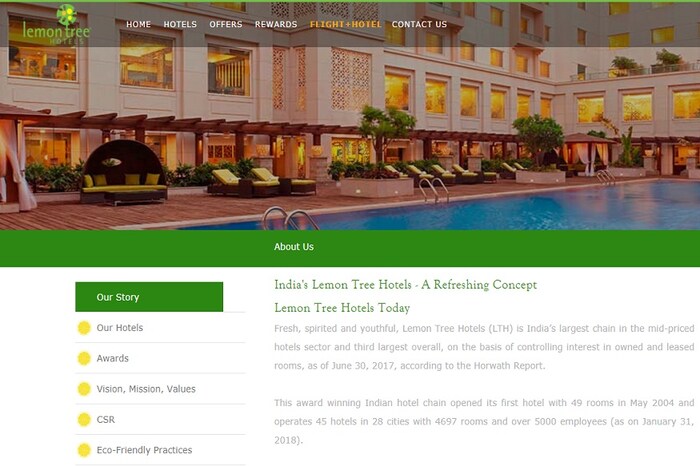Click the lemon icon beside Awards
The width and height of the screenshot is (700, 466).
point(84,358)
